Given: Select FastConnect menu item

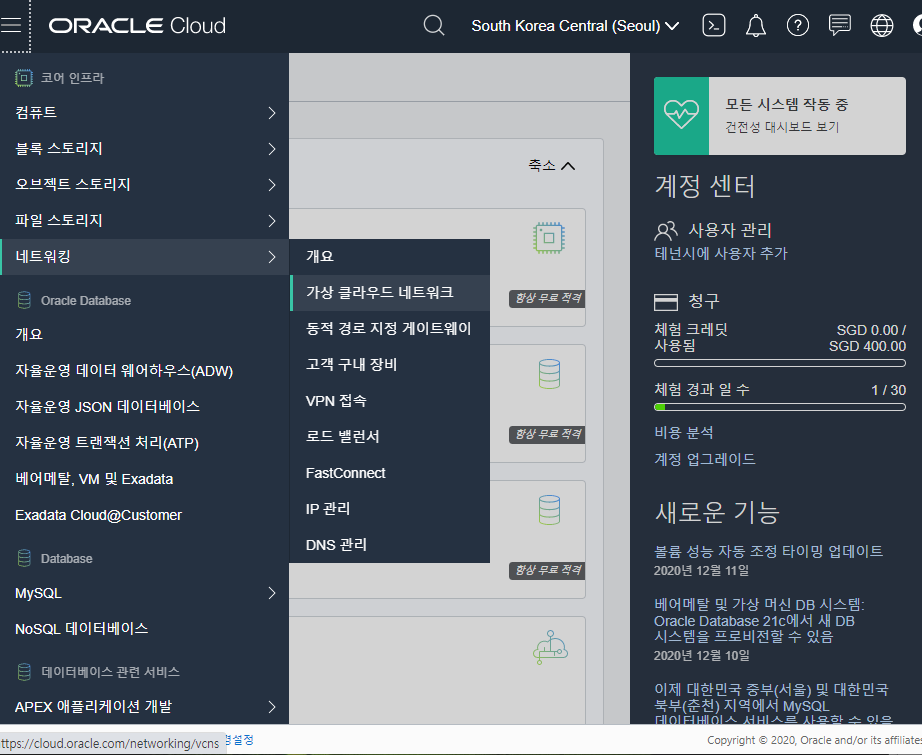Looking at the screenshot, I should (390, 473).
